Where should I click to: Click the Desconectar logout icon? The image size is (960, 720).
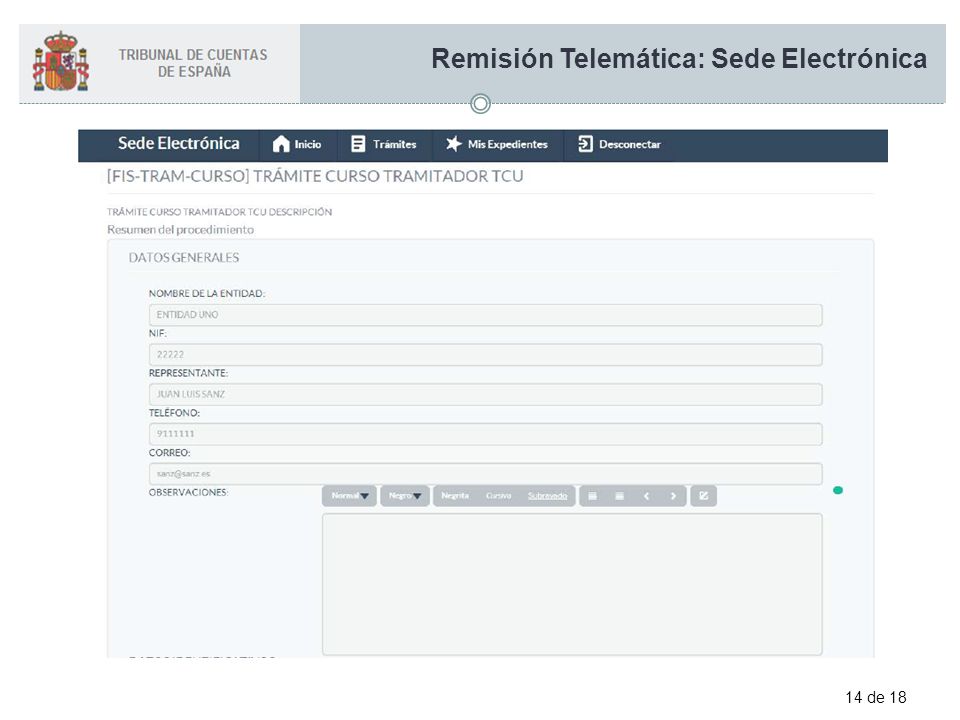pyautogui.click(x=585, y=144)
